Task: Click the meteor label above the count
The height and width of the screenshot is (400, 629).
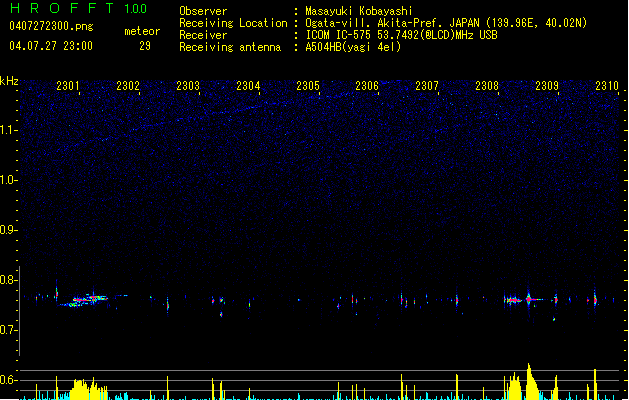Action: (142, 31)
